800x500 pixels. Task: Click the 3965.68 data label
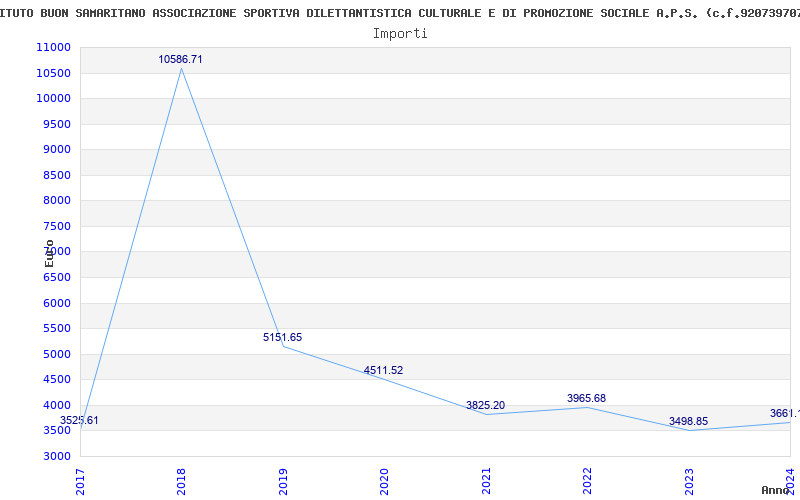tap(586, 398)
